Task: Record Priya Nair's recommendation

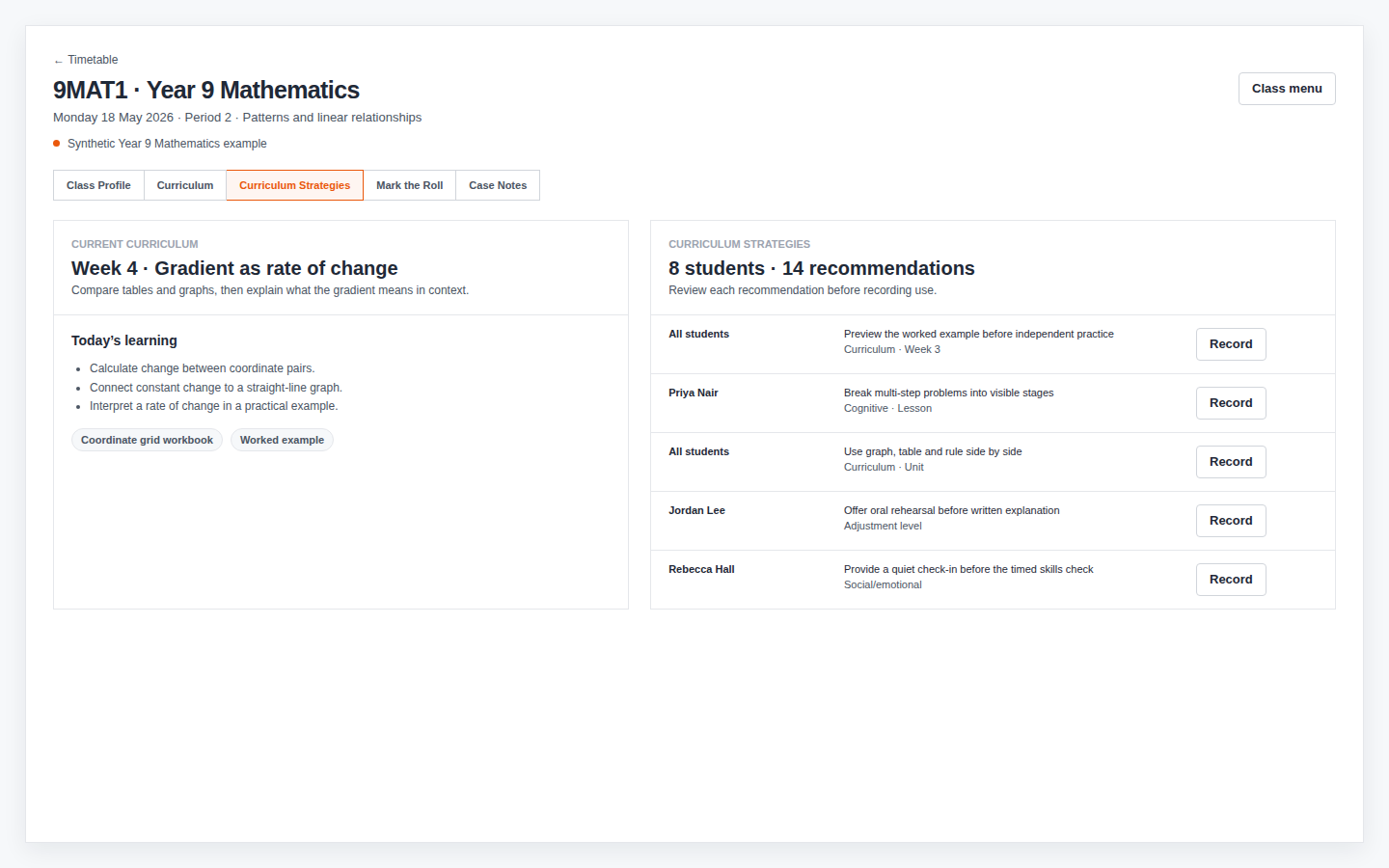Action: pos(1231,403)
